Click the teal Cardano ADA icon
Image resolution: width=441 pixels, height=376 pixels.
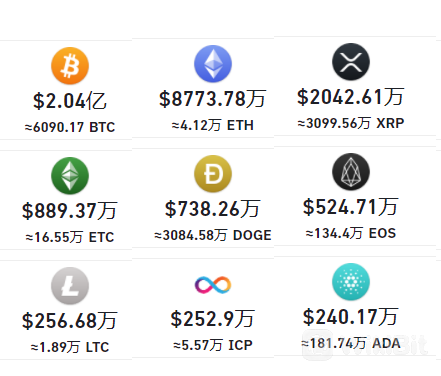pyautogui.click(x=351, y=282)
